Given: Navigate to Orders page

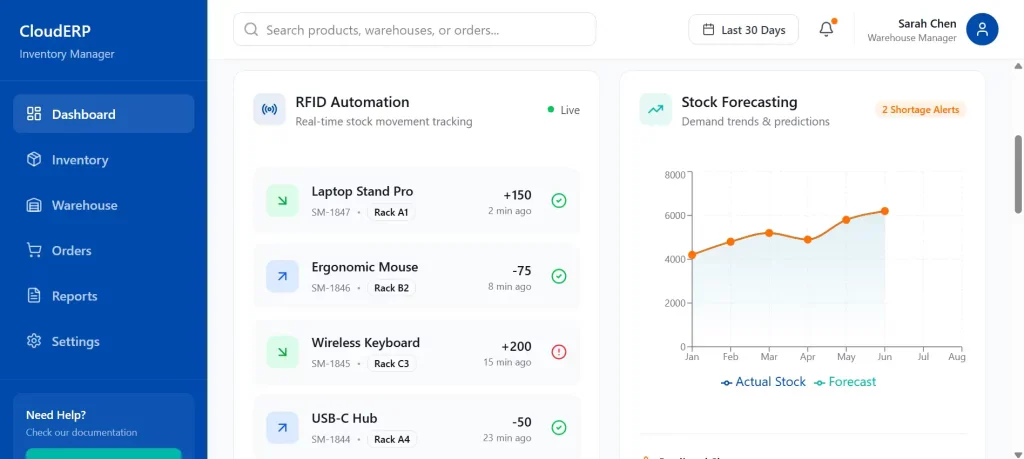Looking at the screenshot, I should 103,251.
